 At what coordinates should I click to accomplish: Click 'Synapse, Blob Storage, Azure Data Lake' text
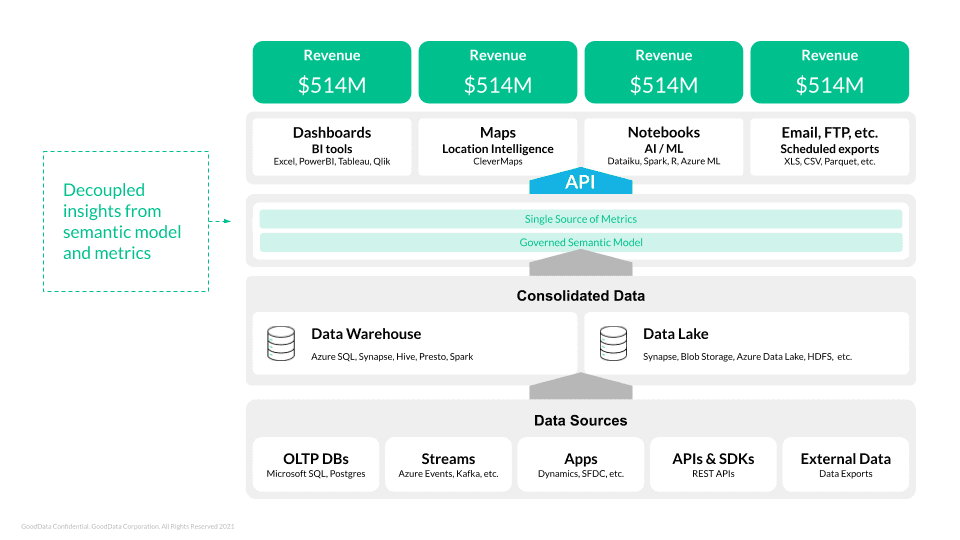click(723, 356)
